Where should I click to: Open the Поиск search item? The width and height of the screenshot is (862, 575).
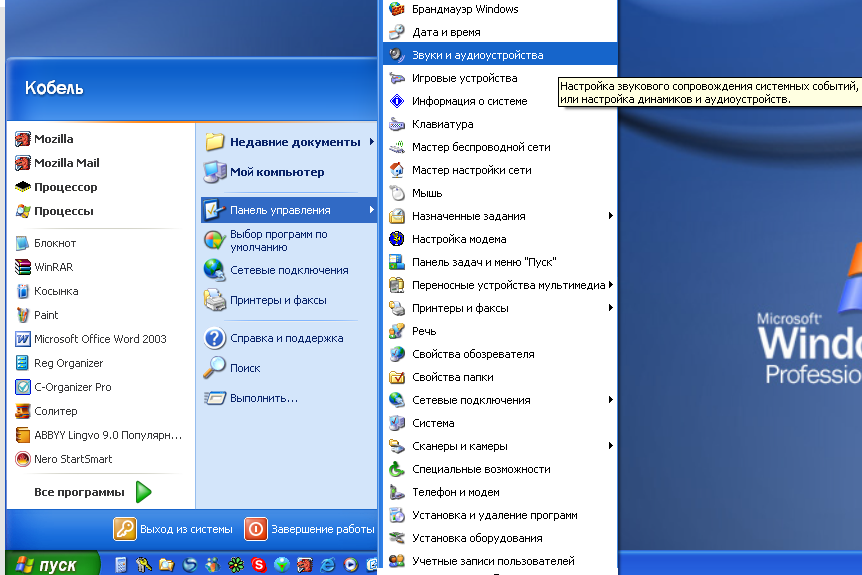(231, 368)
